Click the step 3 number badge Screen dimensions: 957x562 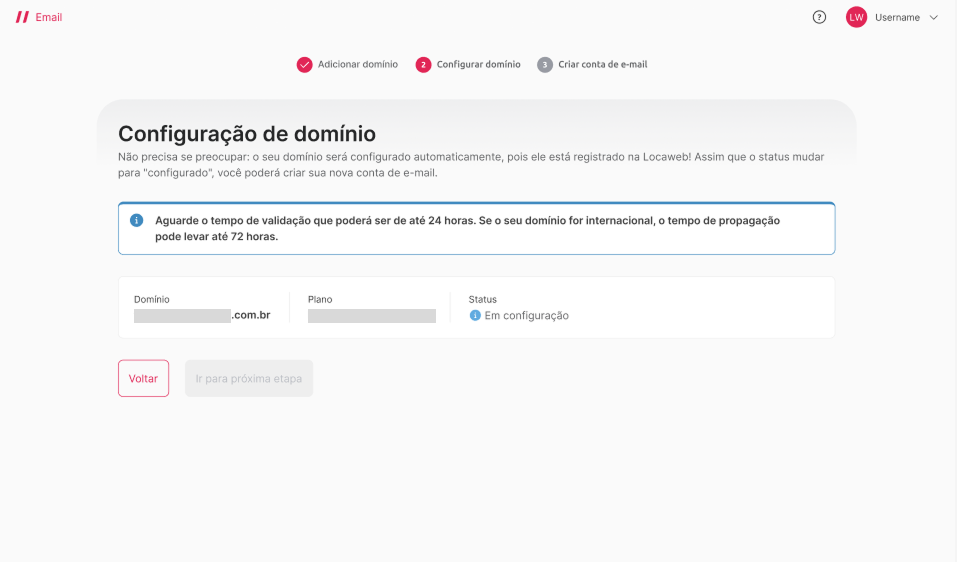pyautogui.click(x=545, y=65)
